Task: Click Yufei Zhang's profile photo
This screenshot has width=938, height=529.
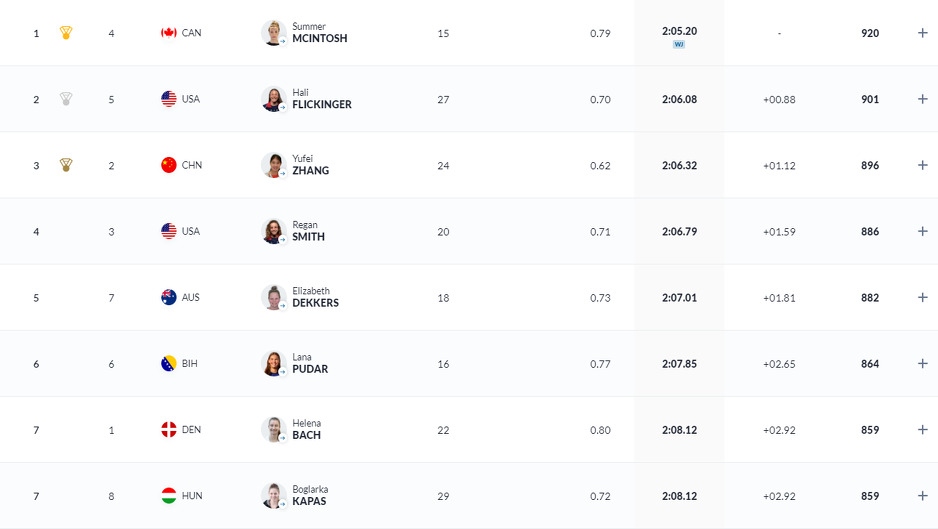Action: pos(273,165)
